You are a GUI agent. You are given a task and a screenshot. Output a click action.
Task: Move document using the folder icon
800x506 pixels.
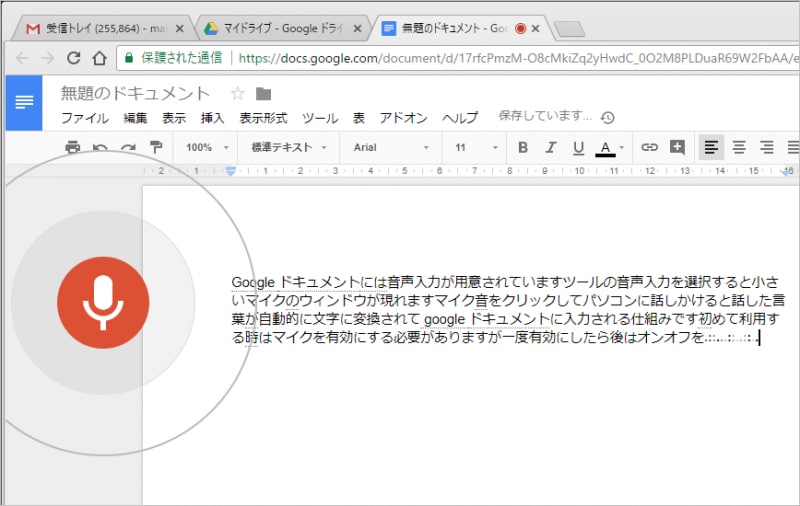(263, 94)
